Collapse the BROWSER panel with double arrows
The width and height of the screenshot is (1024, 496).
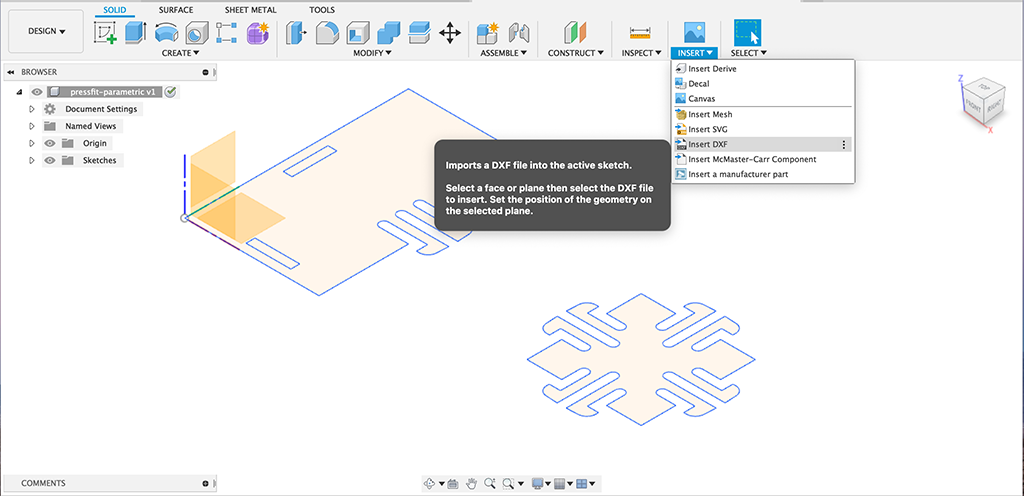click(x=10, y=72)
